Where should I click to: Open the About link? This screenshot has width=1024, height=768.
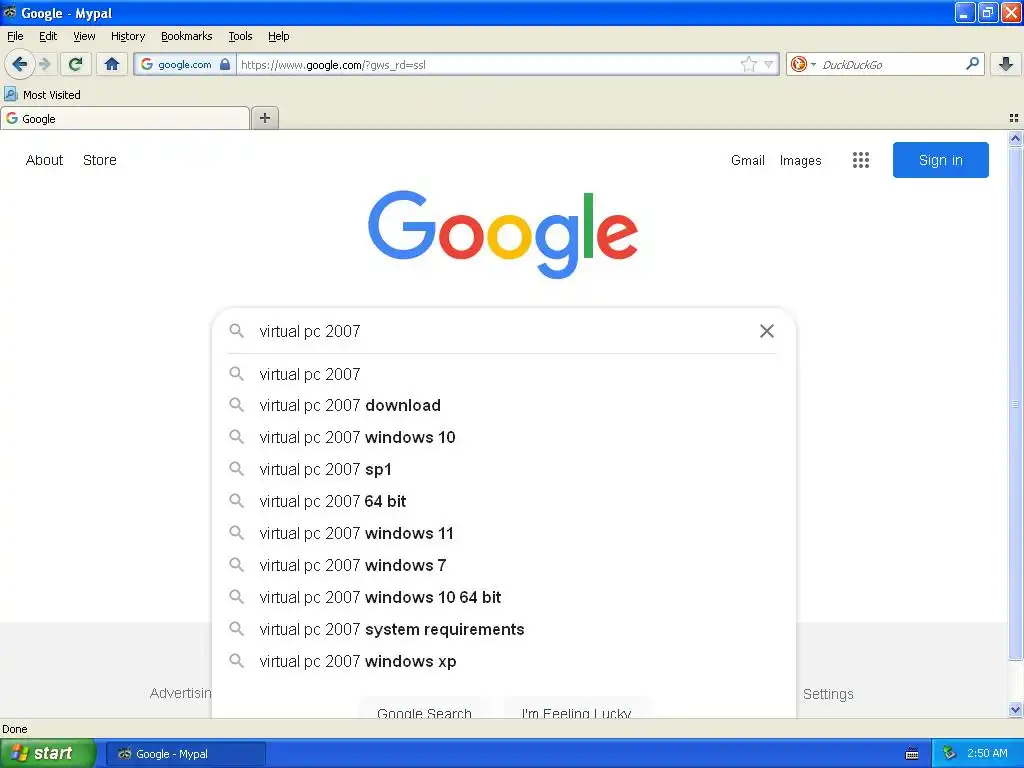point(44,160)
